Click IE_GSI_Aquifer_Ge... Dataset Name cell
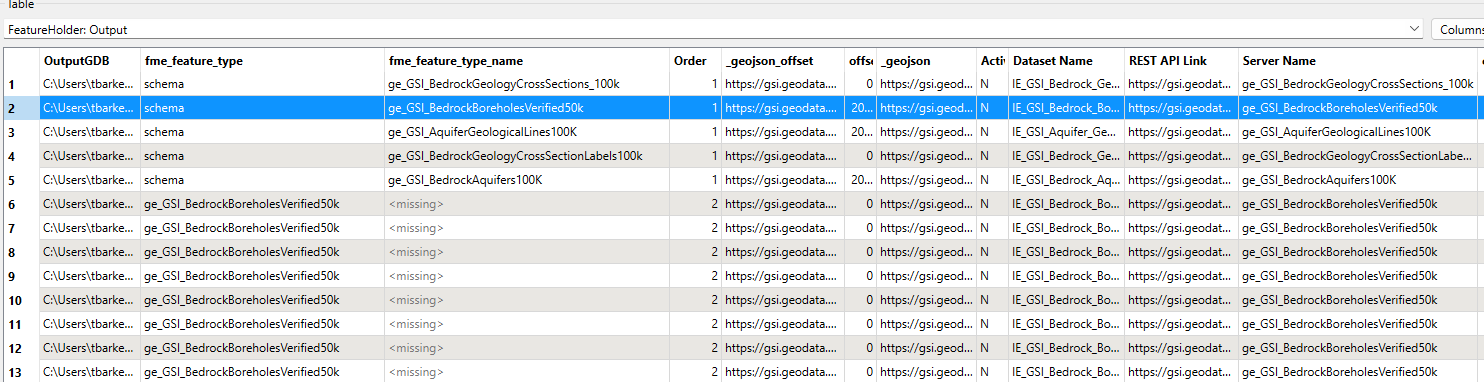 (x=1066, y=132)
